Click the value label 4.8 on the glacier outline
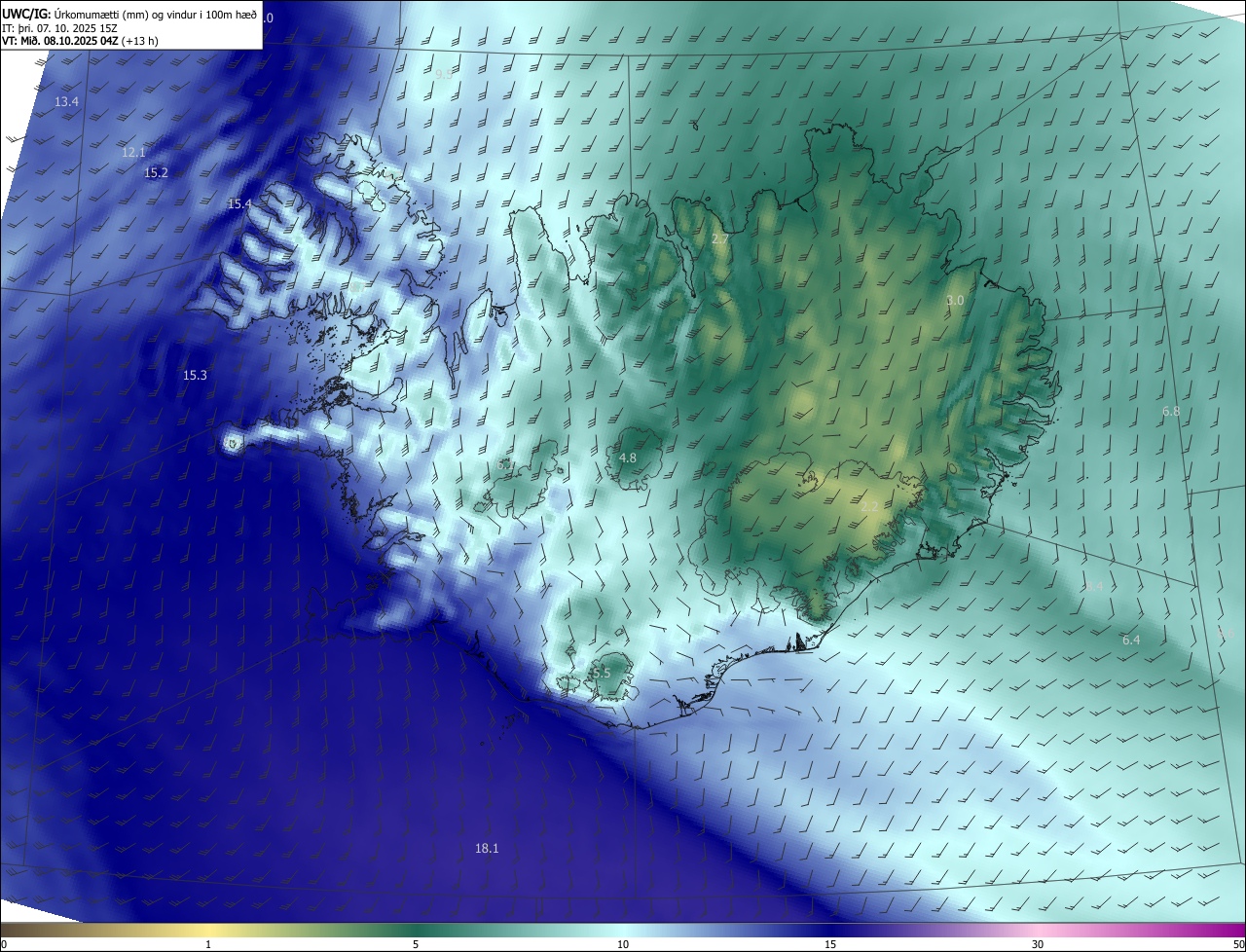Image resolution: width=1246 pixels, height=952 pixels. coord(628,458)
